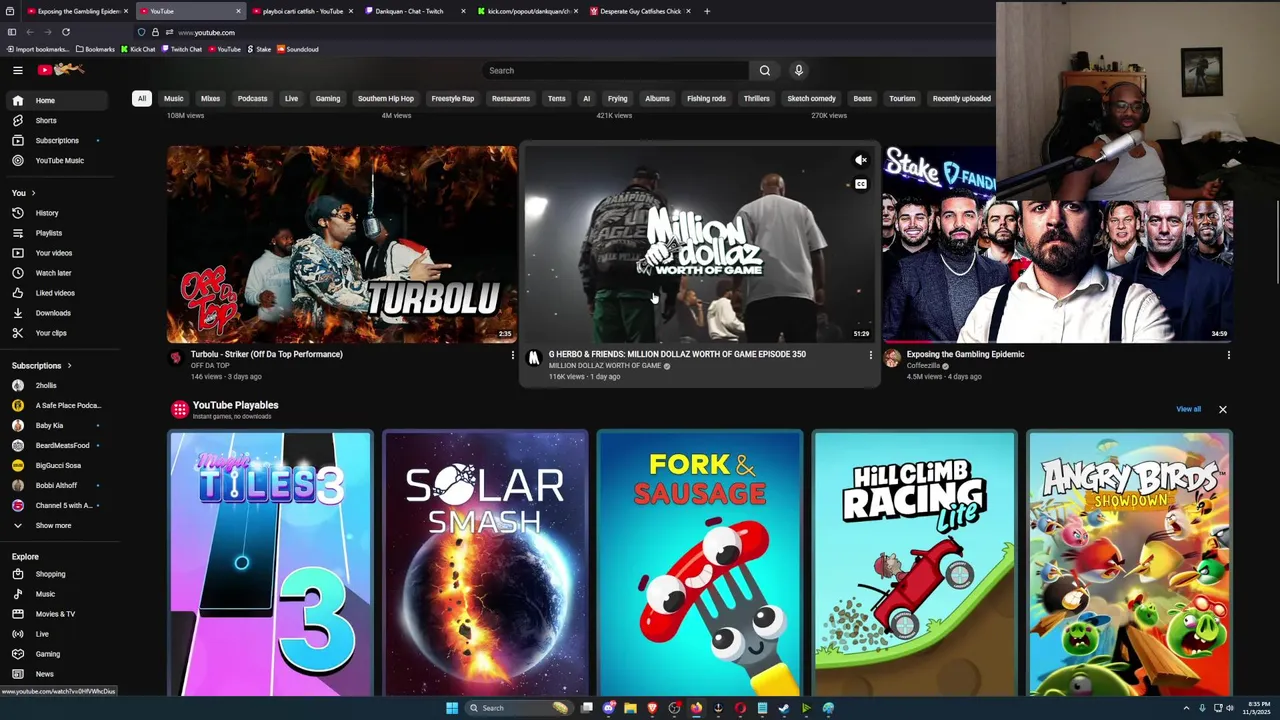The height and width of the screenshot is (720, 1280).
Task: Select the Southern Hip Hop filter chip
Action: [385, 98]
